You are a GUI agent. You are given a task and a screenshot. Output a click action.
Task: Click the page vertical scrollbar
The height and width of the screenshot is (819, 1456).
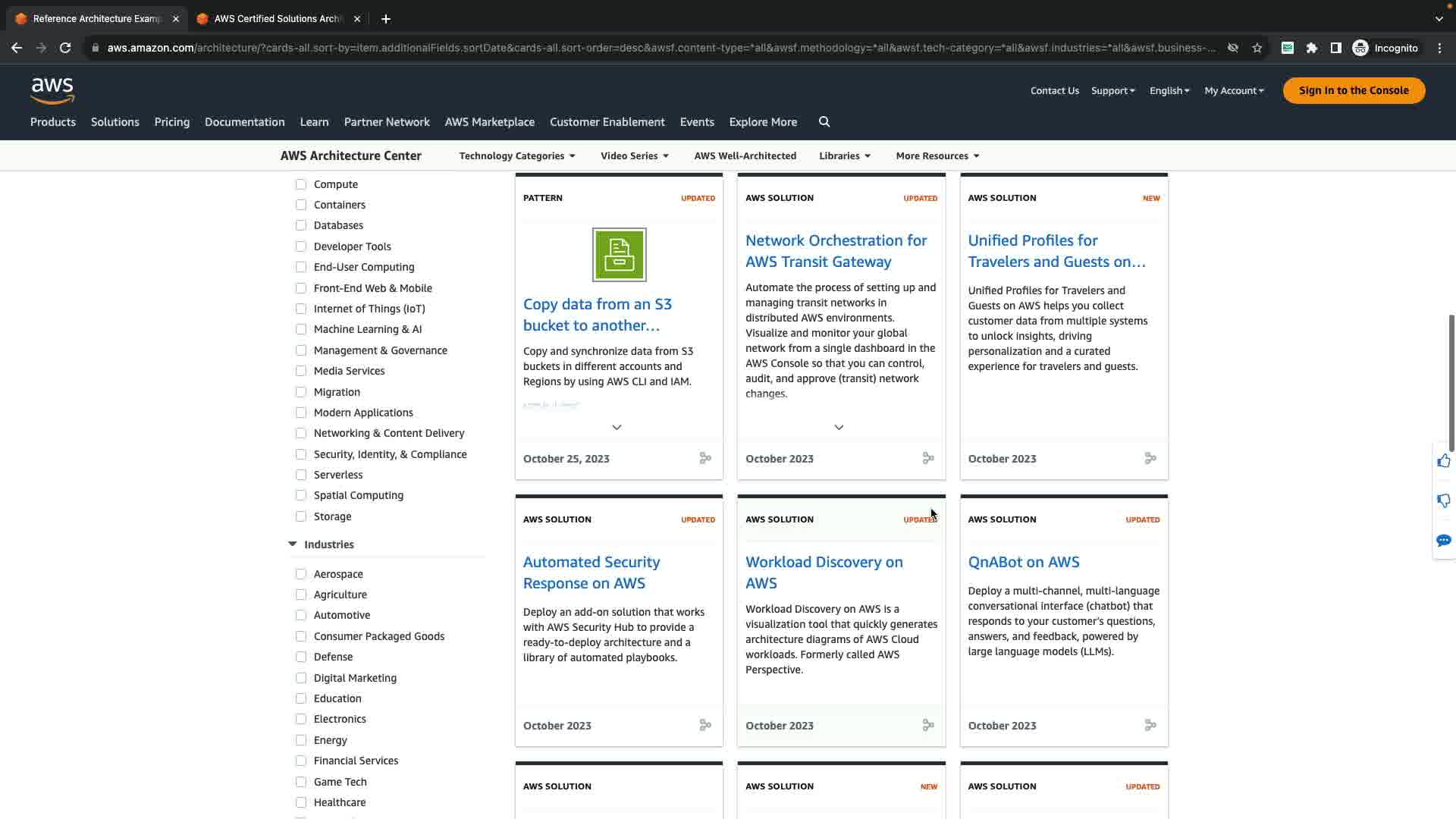pos(1451,383)
